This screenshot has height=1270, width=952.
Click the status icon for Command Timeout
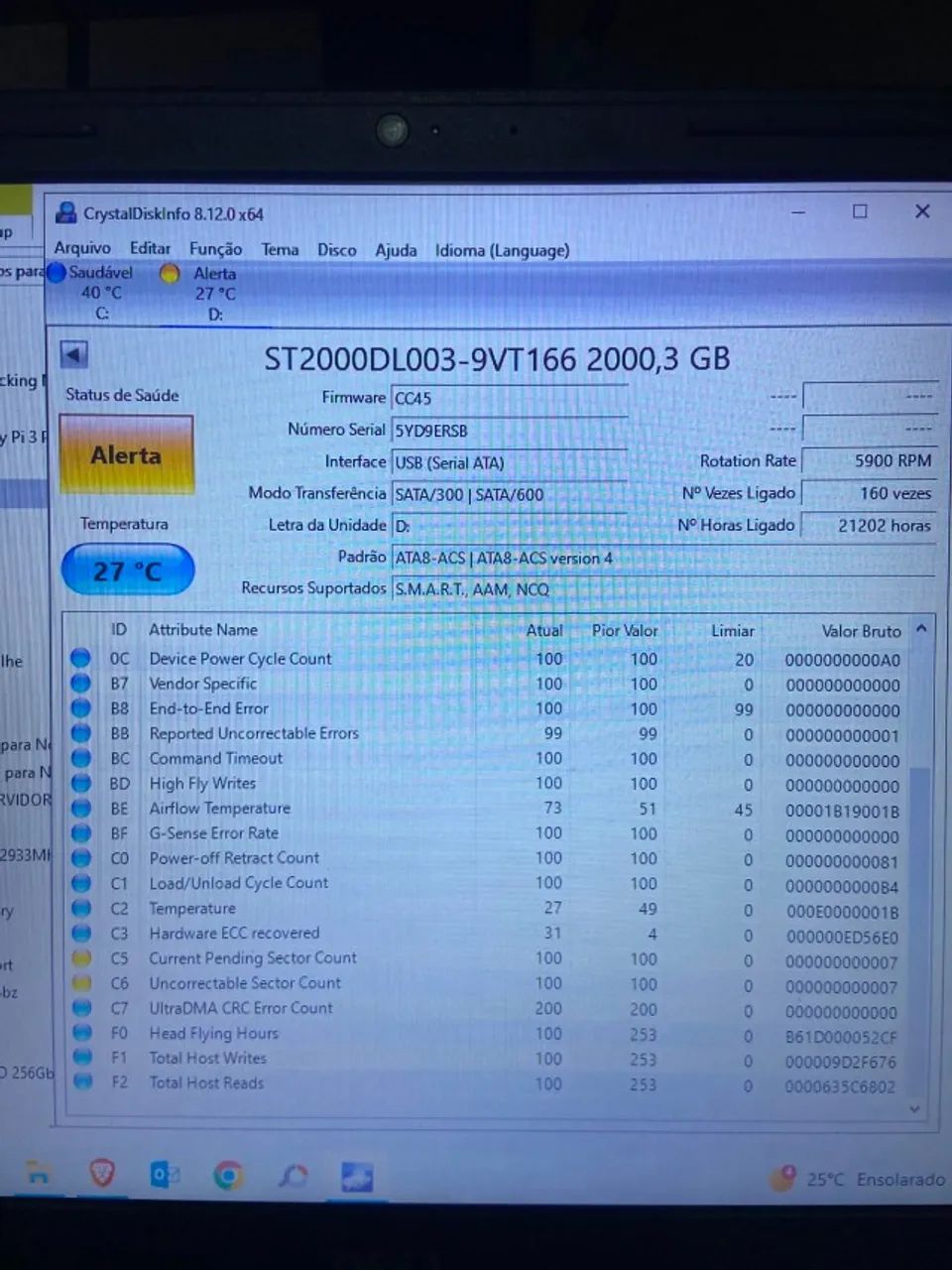pyautogui.click(x=81, y=757)
